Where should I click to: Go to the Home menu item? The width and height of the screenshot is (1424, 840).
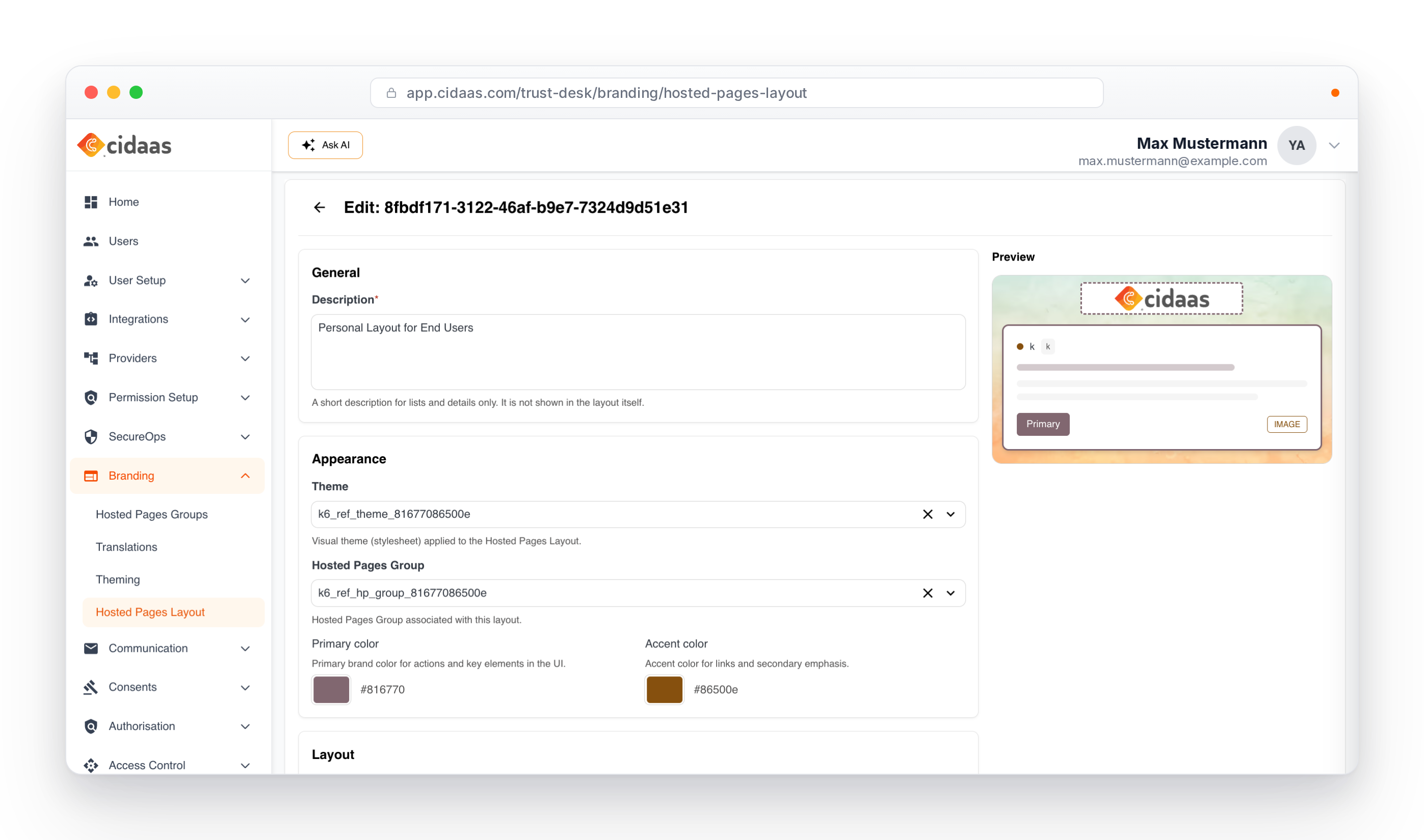pyautogui.click(x=168, y=202)
